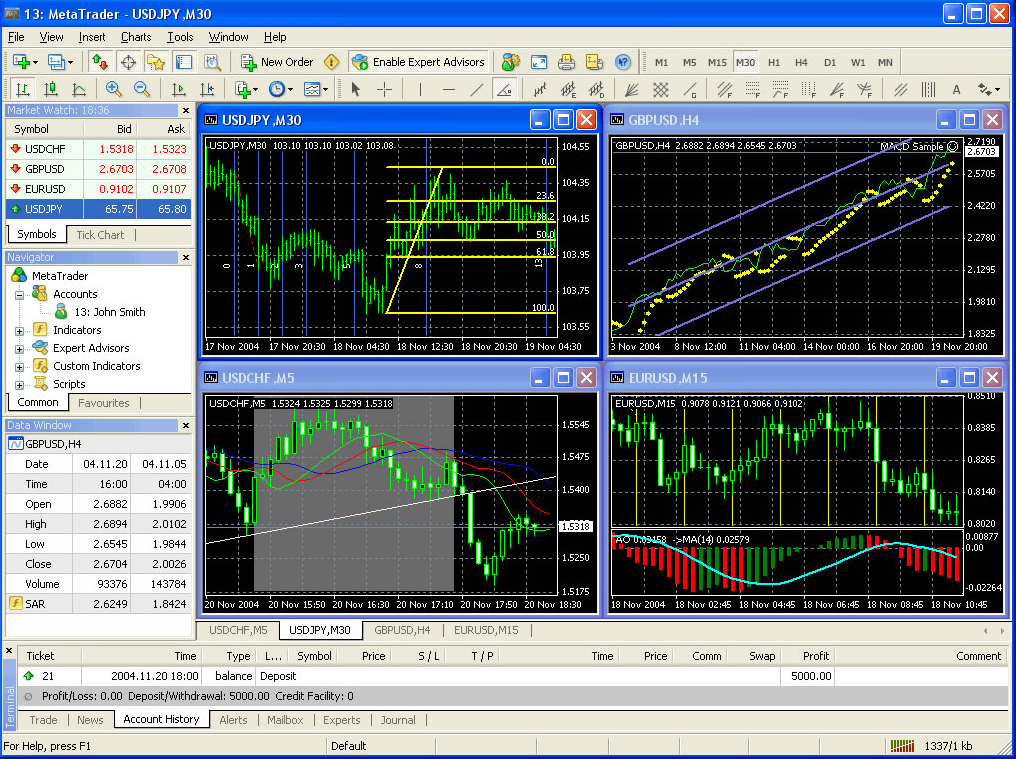Viewport: 1016px width, 759px height.
Task: Select the Trendline drawing tool
Action: click(476, 89)
